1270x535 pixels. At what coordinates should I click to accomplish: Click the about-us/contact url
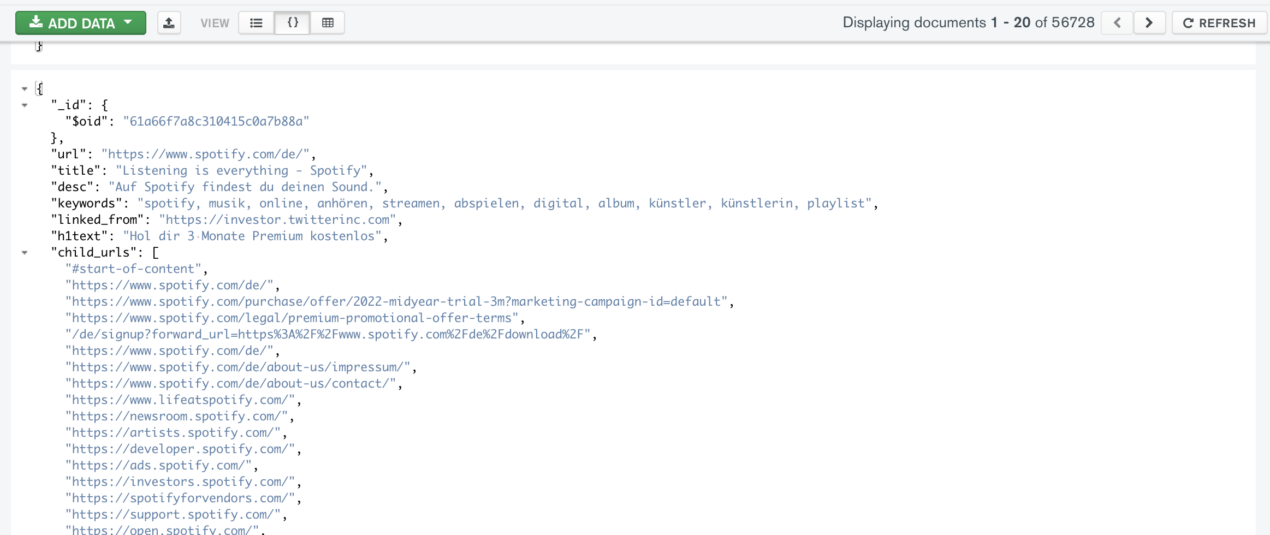233,384
